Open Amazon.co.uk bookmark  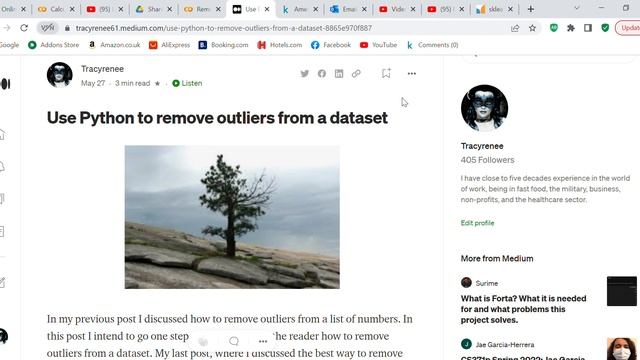coord(115,45)
